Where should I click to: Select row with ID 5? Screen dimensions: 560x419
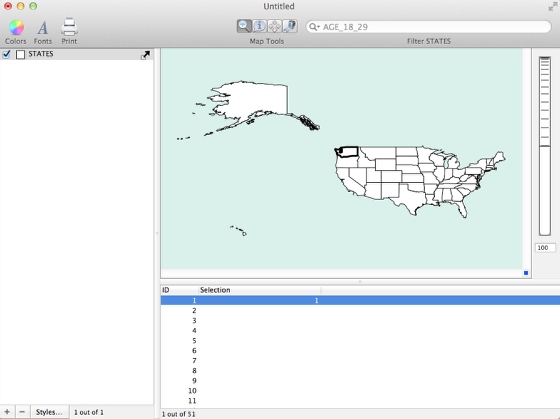coord(360,340)
